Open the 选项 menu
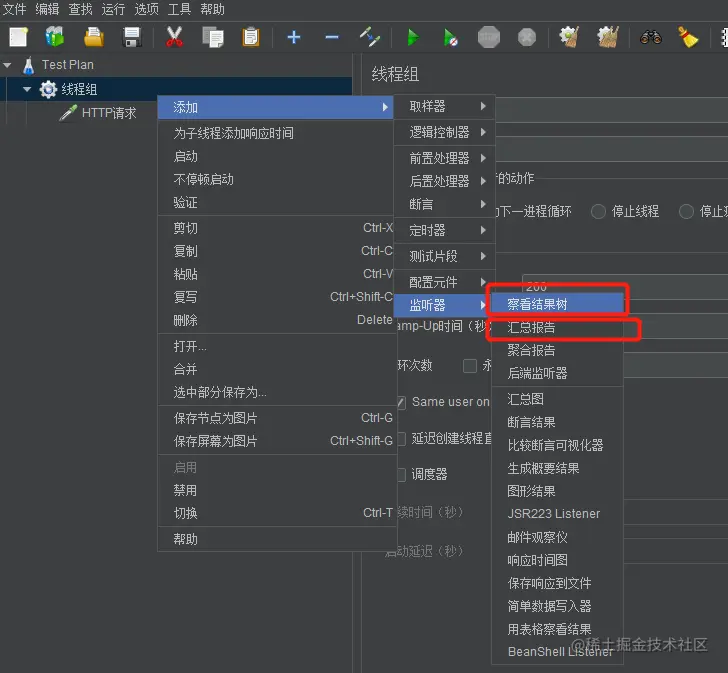Image resolution: width=728 pixels, height=673 pixels. (x=146, y=9)
